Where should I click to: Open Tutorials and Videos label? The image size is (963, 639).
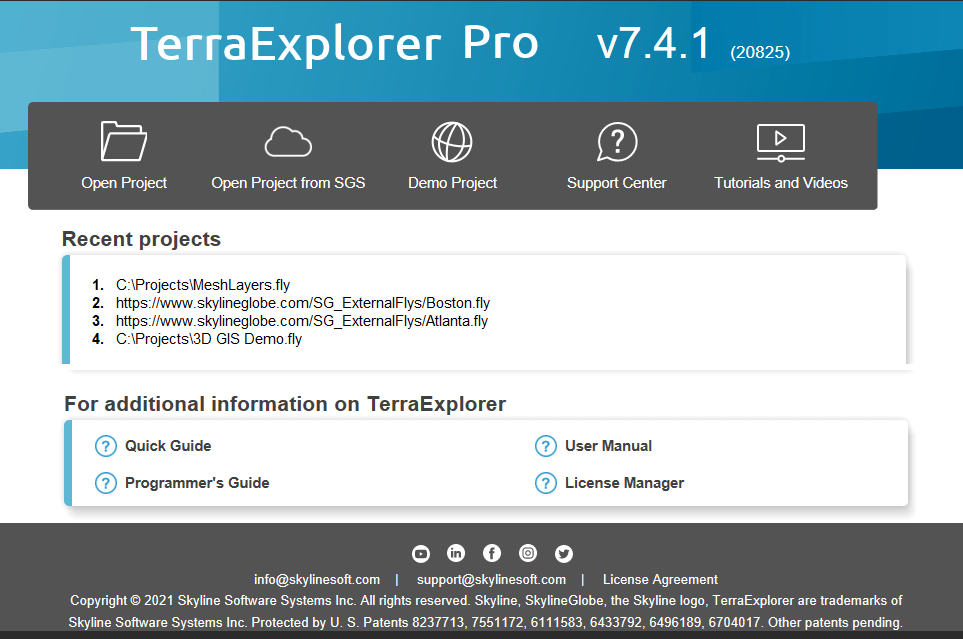[781, 183]
